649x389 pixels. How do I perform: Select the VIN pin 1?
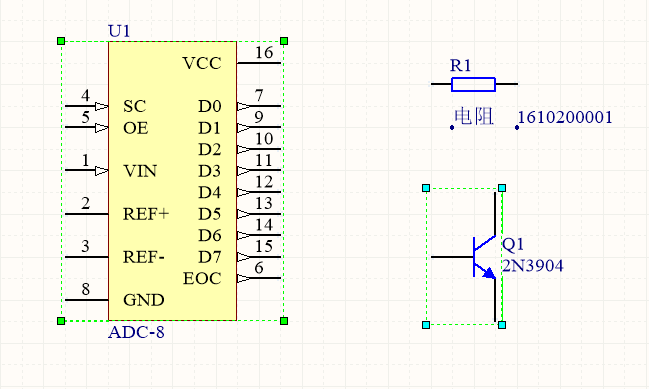tap(86, 170)
